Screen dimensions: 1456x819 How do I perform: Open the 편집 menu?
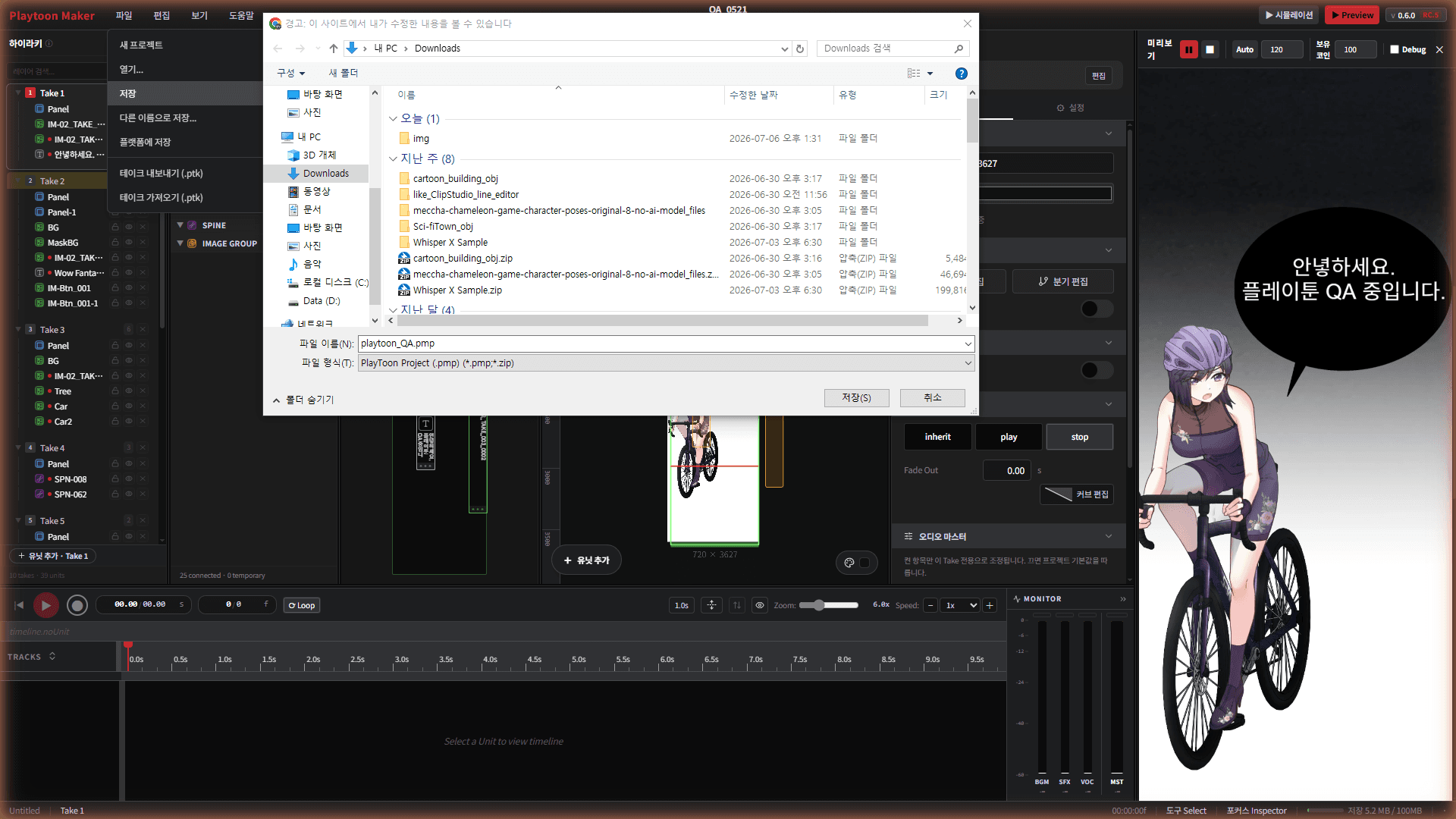click(162, 16)
